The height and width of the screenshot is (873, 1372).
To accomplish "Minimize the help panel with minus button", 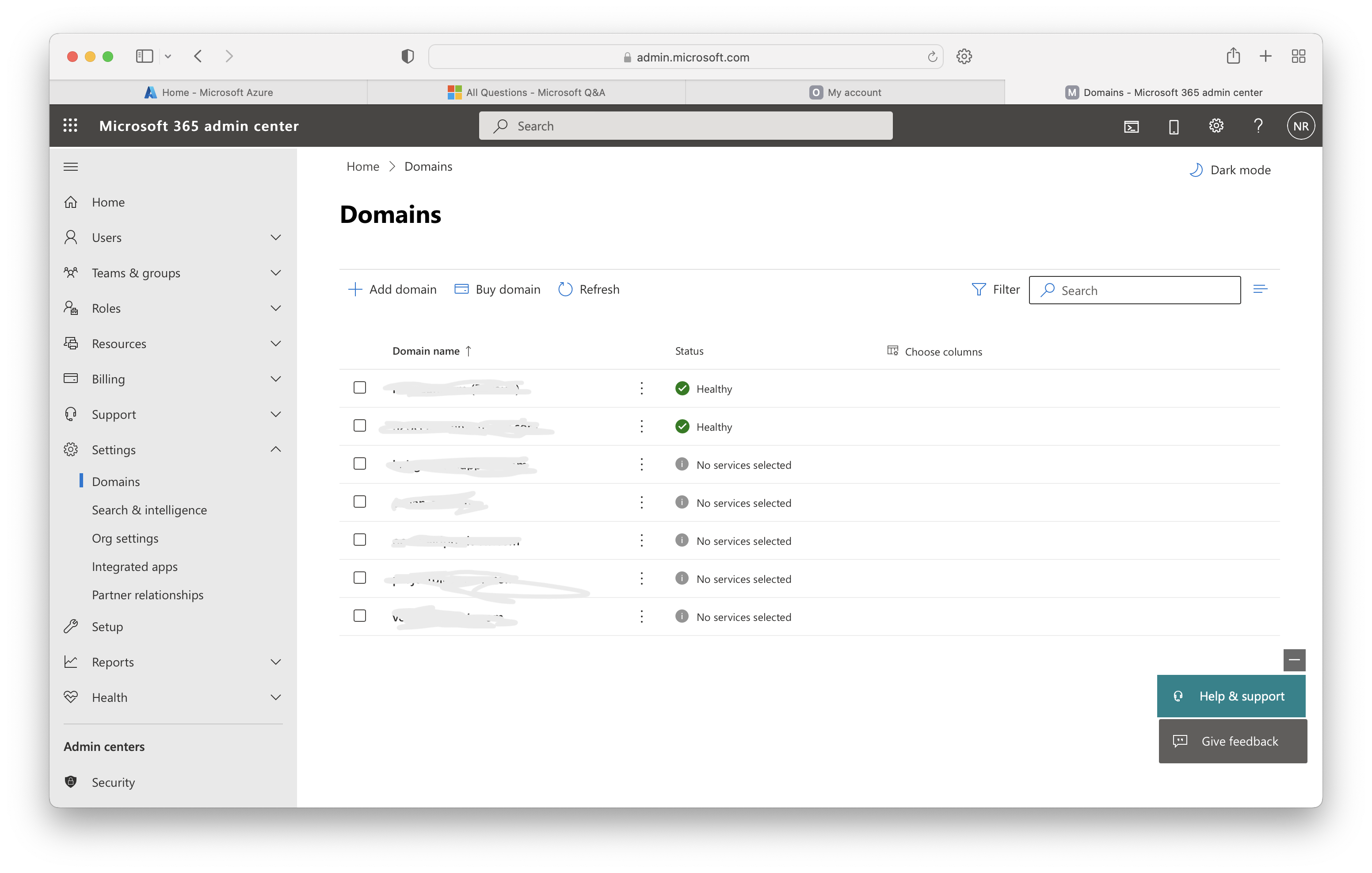I will point(1294,660).
